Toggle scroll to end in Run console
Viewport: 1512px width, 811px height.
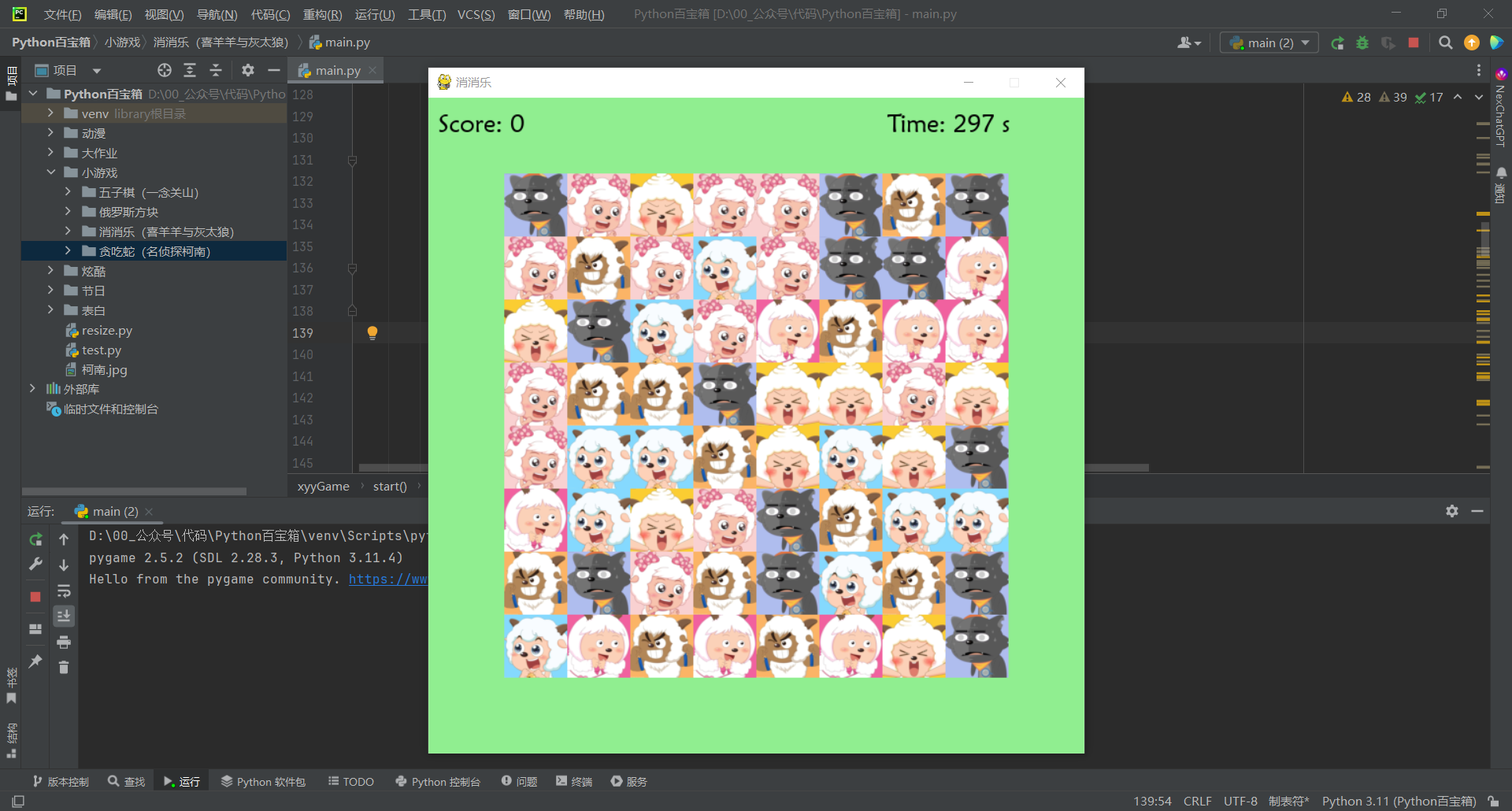[x=64, y=617]
